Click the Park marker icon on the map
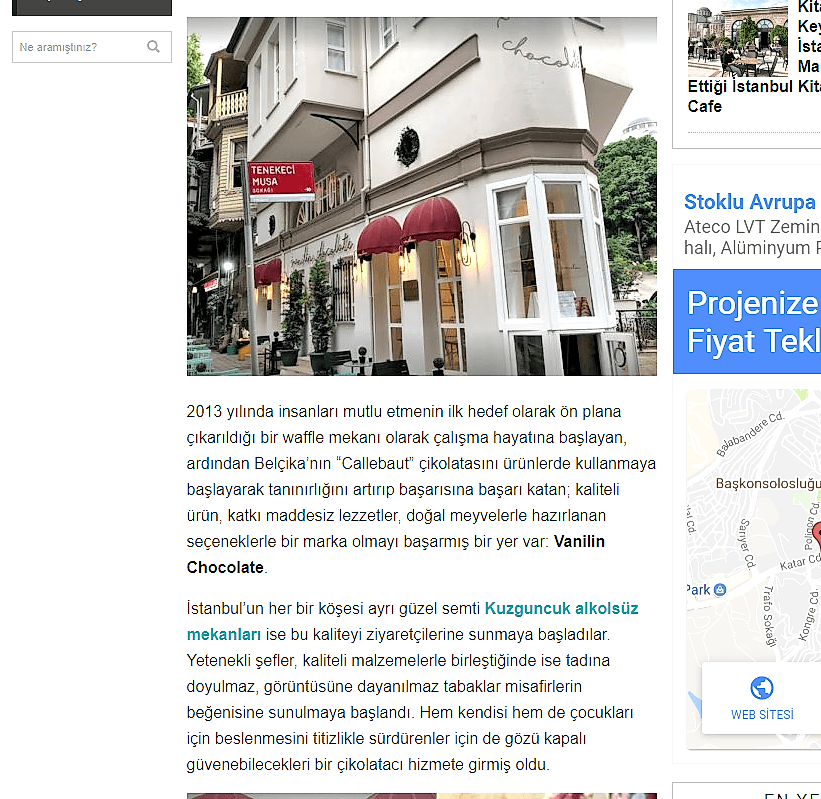The height and width of the screenshot is (799, 821). coord(720,590)
